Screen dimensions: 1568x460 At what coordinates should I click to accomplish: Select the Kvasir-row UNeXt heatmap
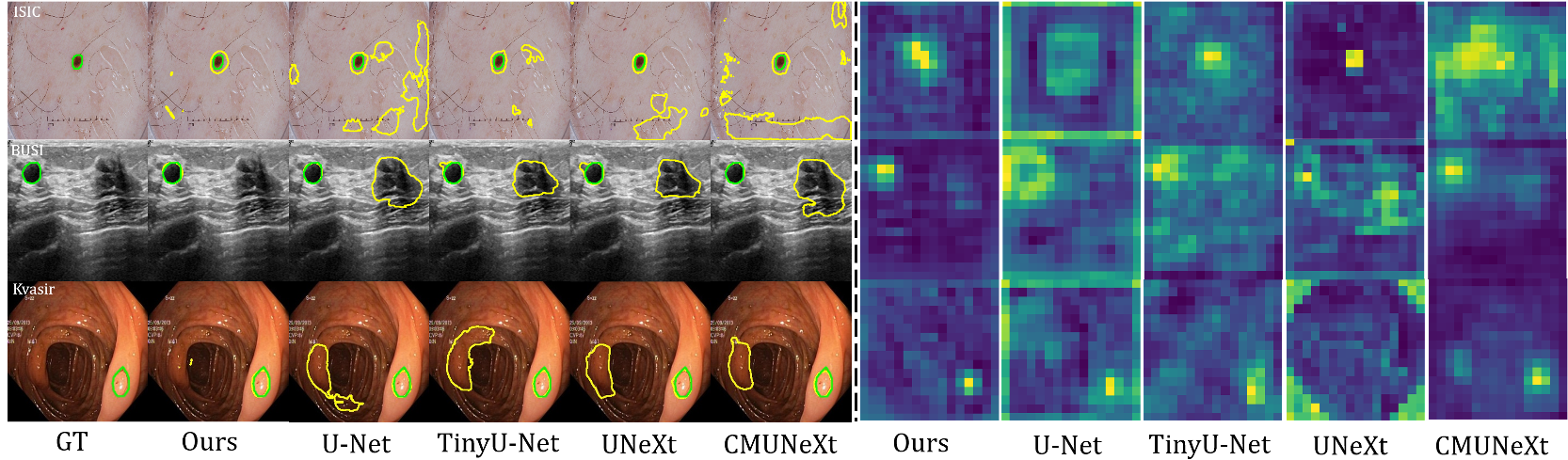tap(1354, 350)
